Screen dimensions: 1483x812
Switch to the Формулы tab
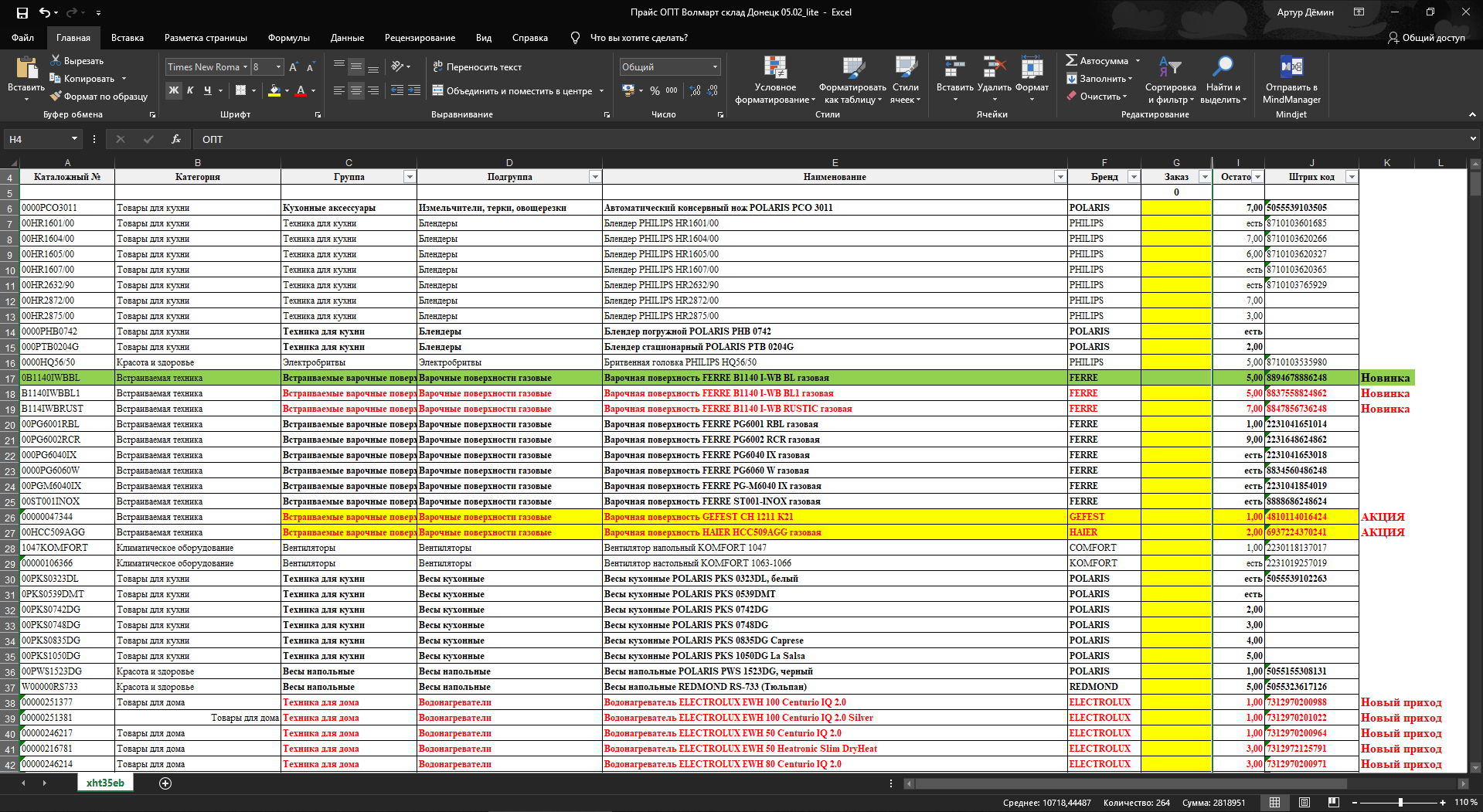(289, 38)
